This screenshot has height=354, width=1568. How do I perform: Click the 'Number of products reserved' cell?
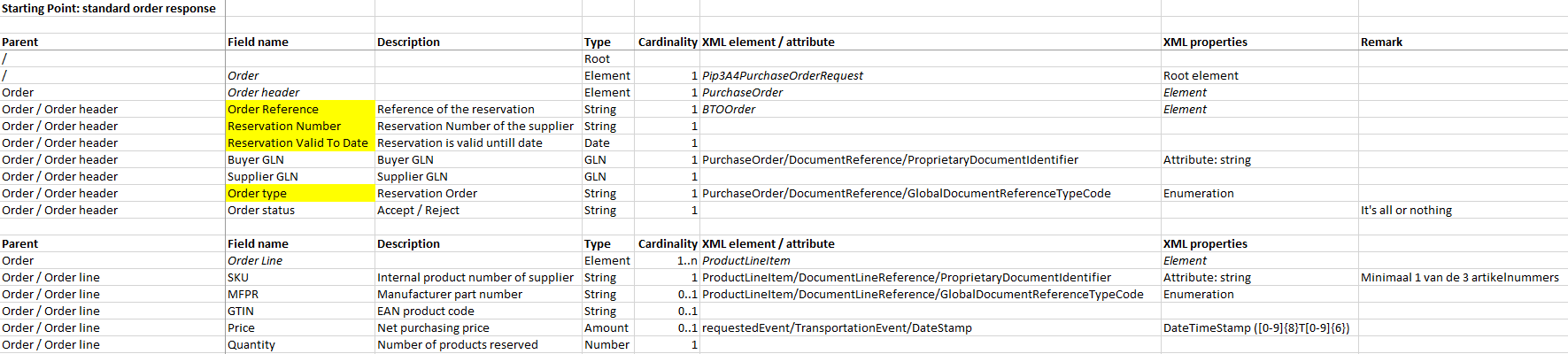pos(457,345)
